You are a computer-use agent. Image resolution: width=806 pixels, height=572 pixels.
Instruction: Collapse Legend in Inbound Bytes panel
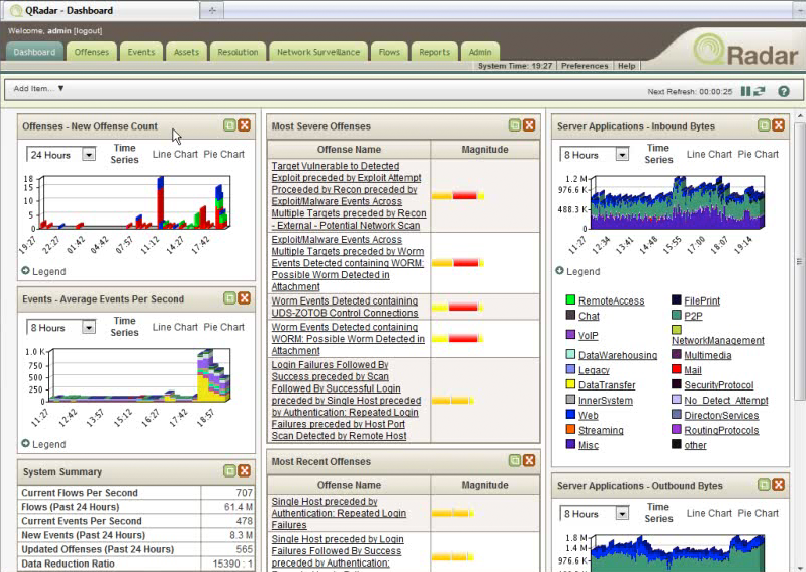coord(578,271)
